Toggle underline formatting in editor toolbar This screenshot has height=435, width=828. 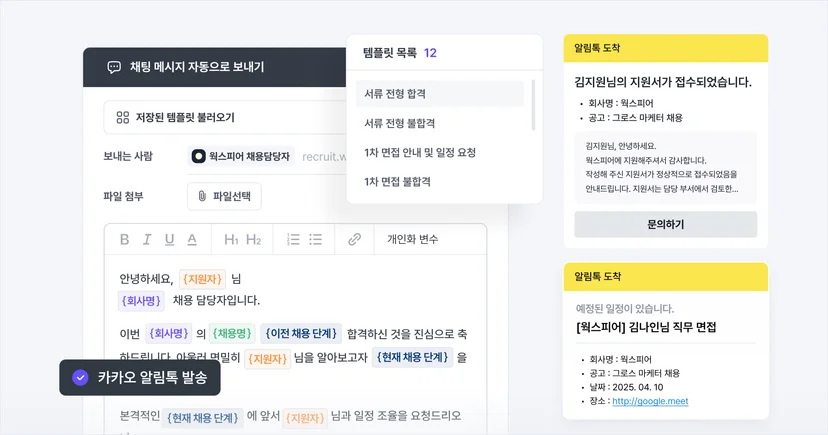pyautogui.click(x=169, y=240)
